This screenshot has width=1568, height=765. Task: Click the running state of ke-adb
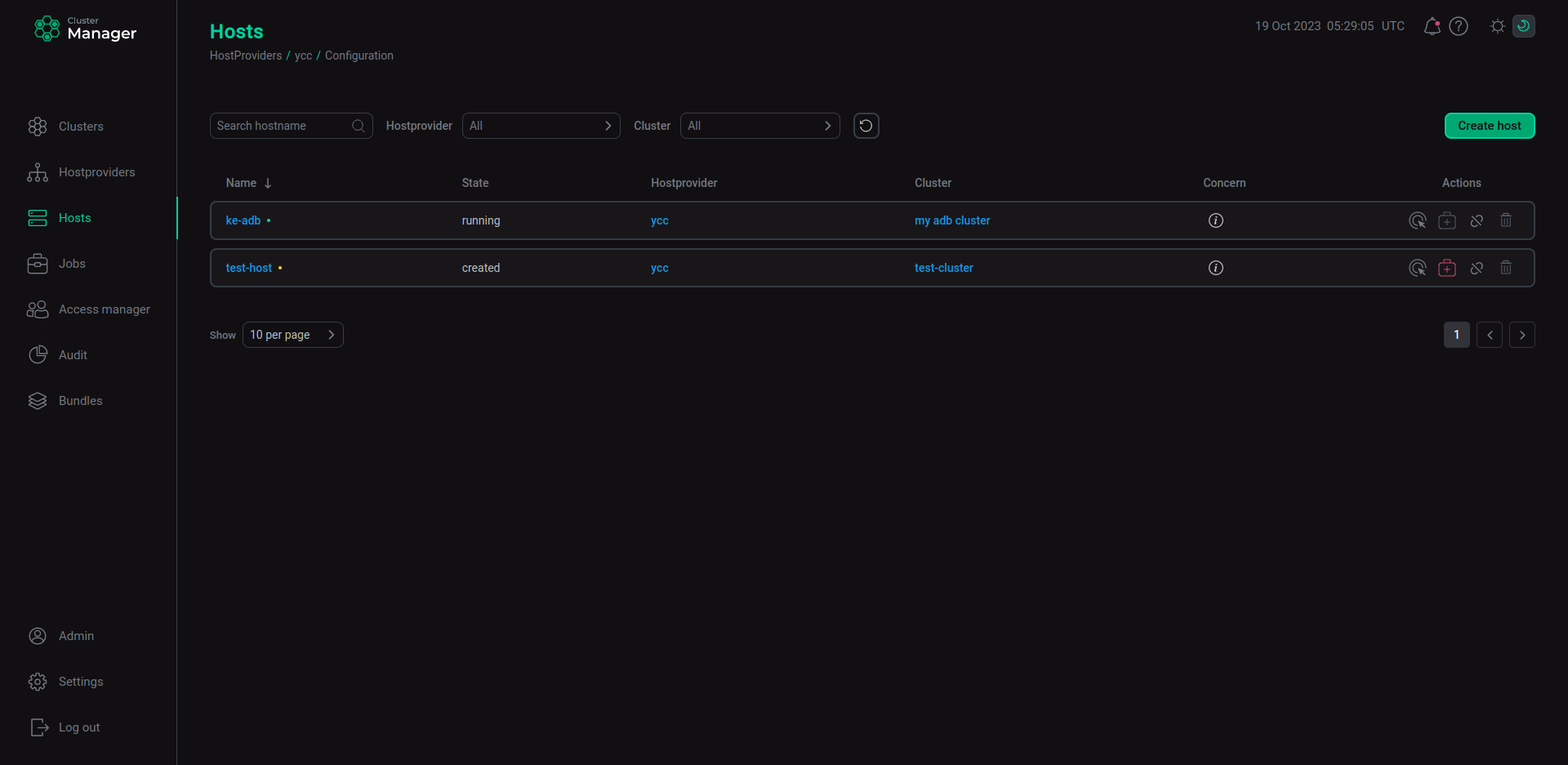coord(481,220)
